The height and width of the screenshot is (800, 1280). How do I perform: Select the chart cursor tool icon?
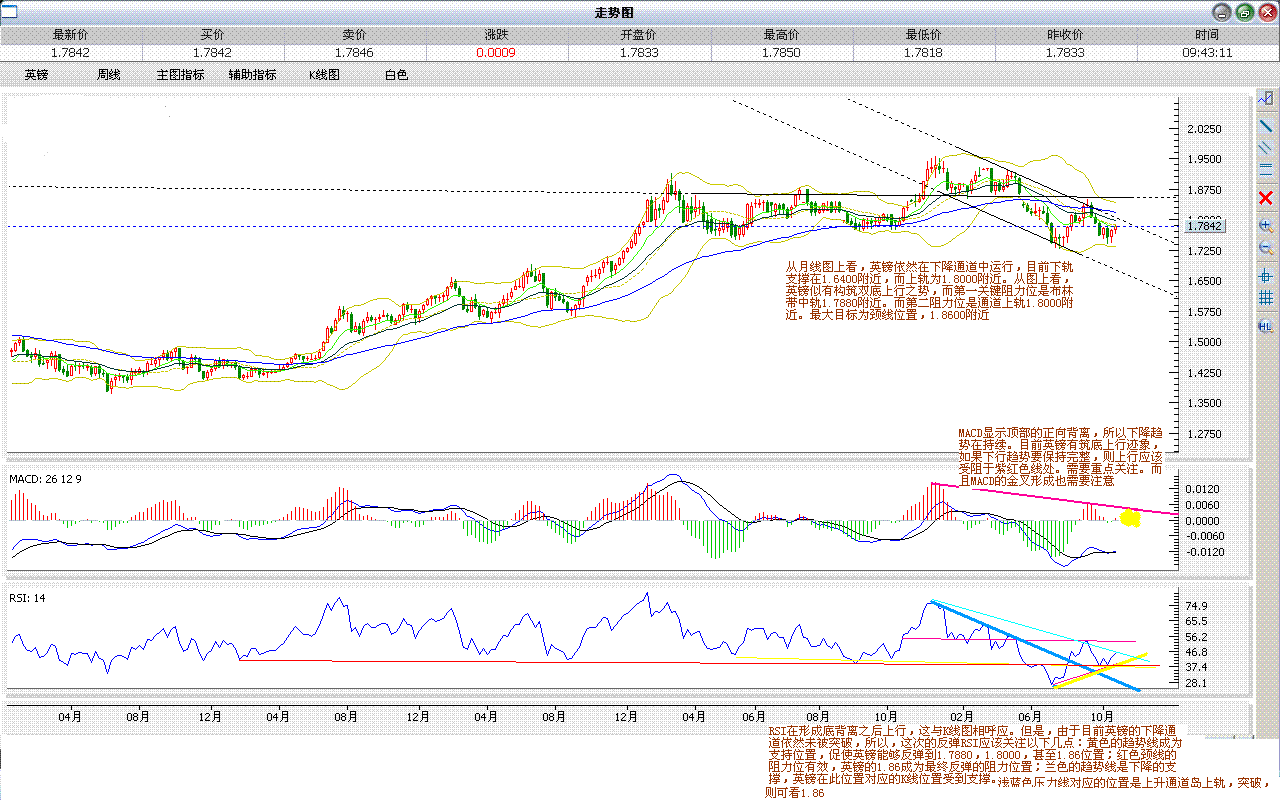click(x=1266, y=99)
